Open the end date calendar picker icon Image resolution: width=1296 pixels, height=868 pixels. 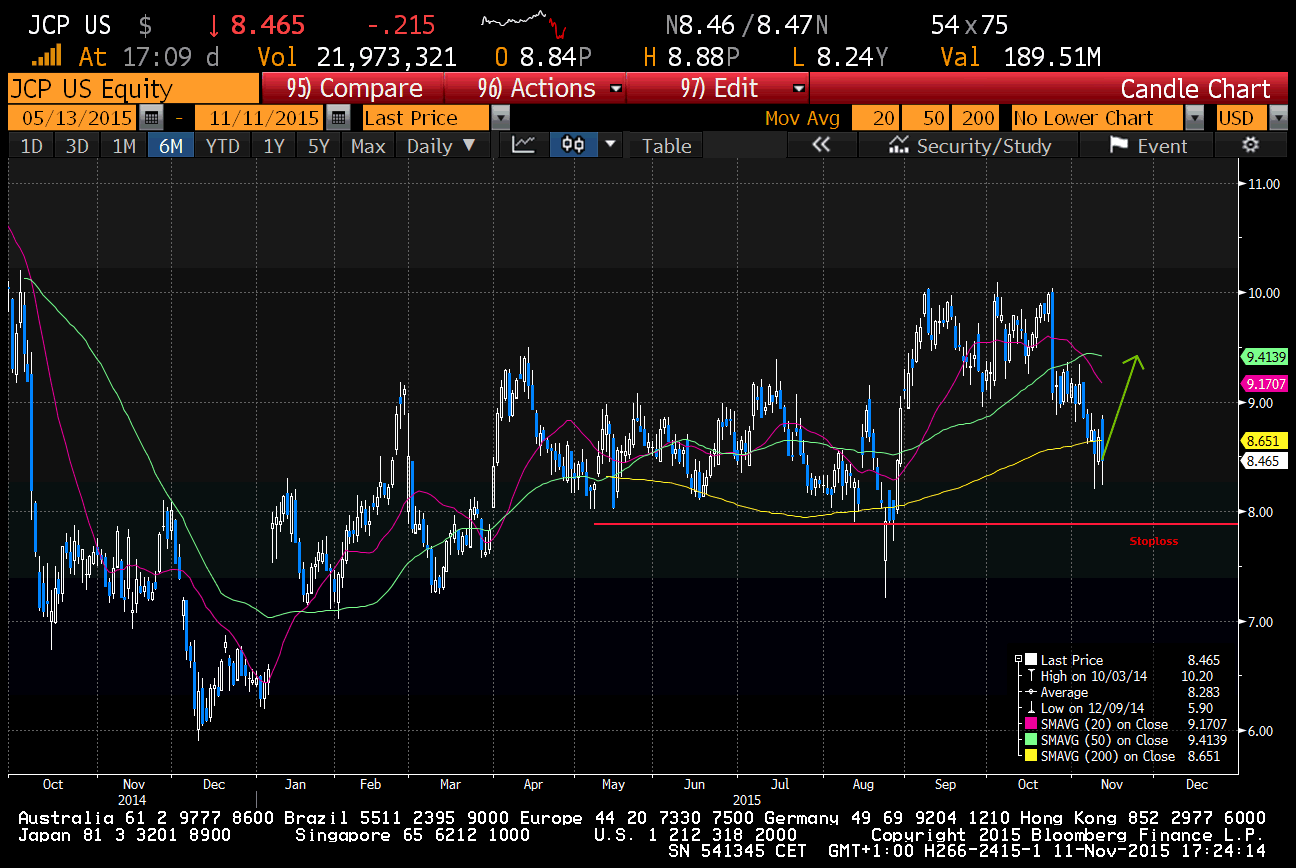coord(338,118)
